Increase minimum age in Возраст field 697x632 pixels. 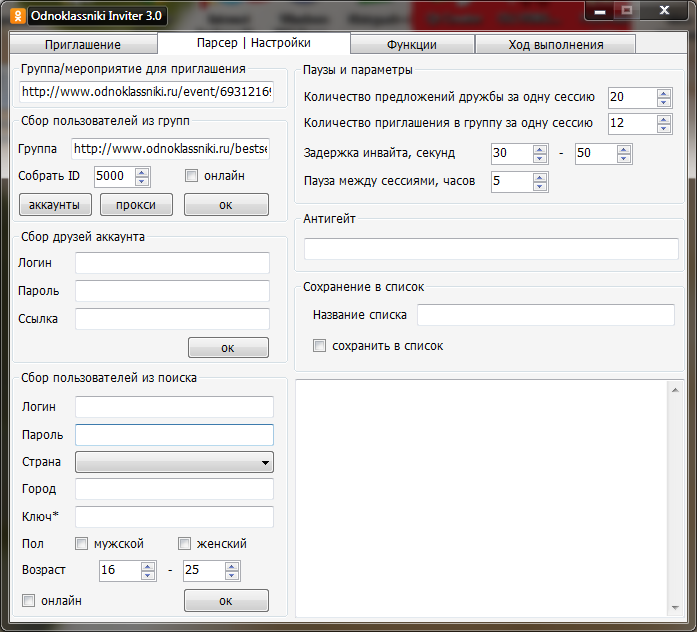[x=148, y=566]
